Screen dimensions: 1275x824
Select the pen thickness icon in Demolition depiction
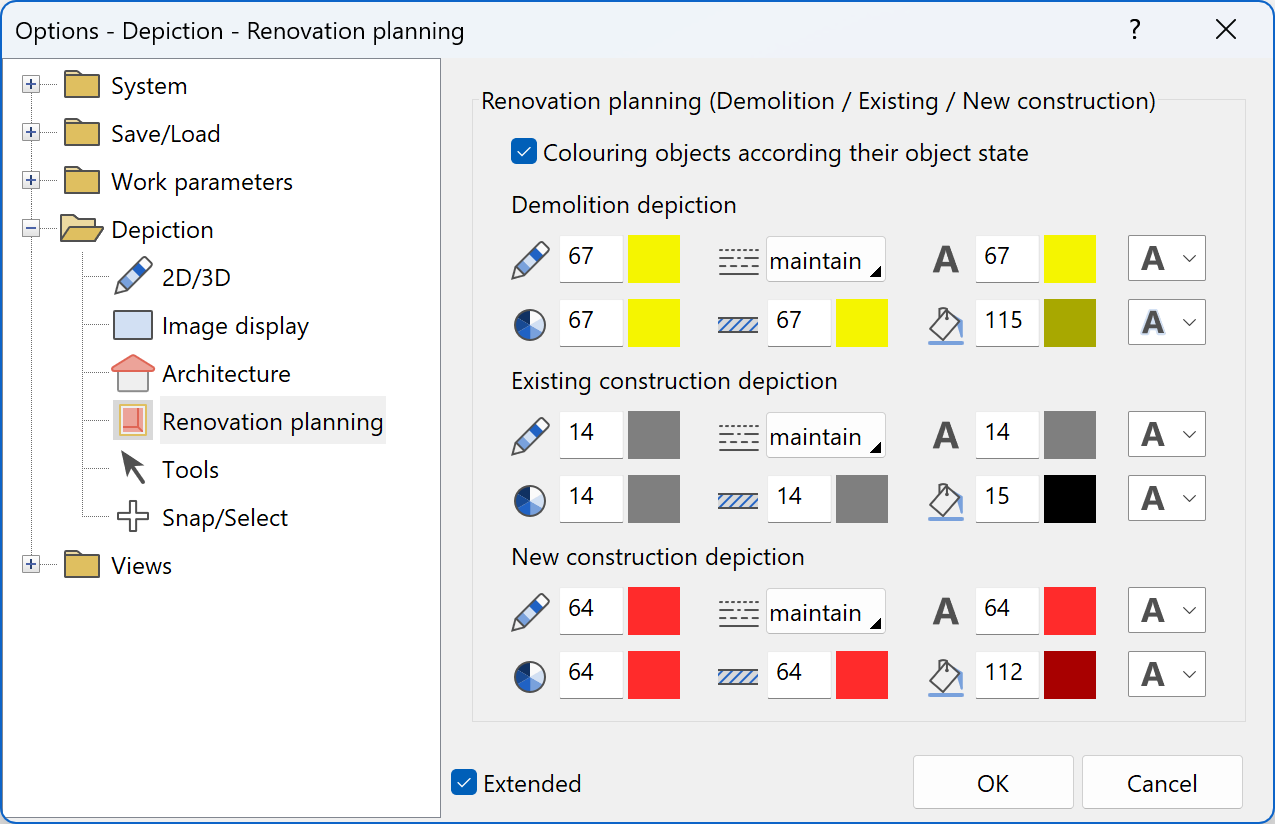(x=529, y=258)
